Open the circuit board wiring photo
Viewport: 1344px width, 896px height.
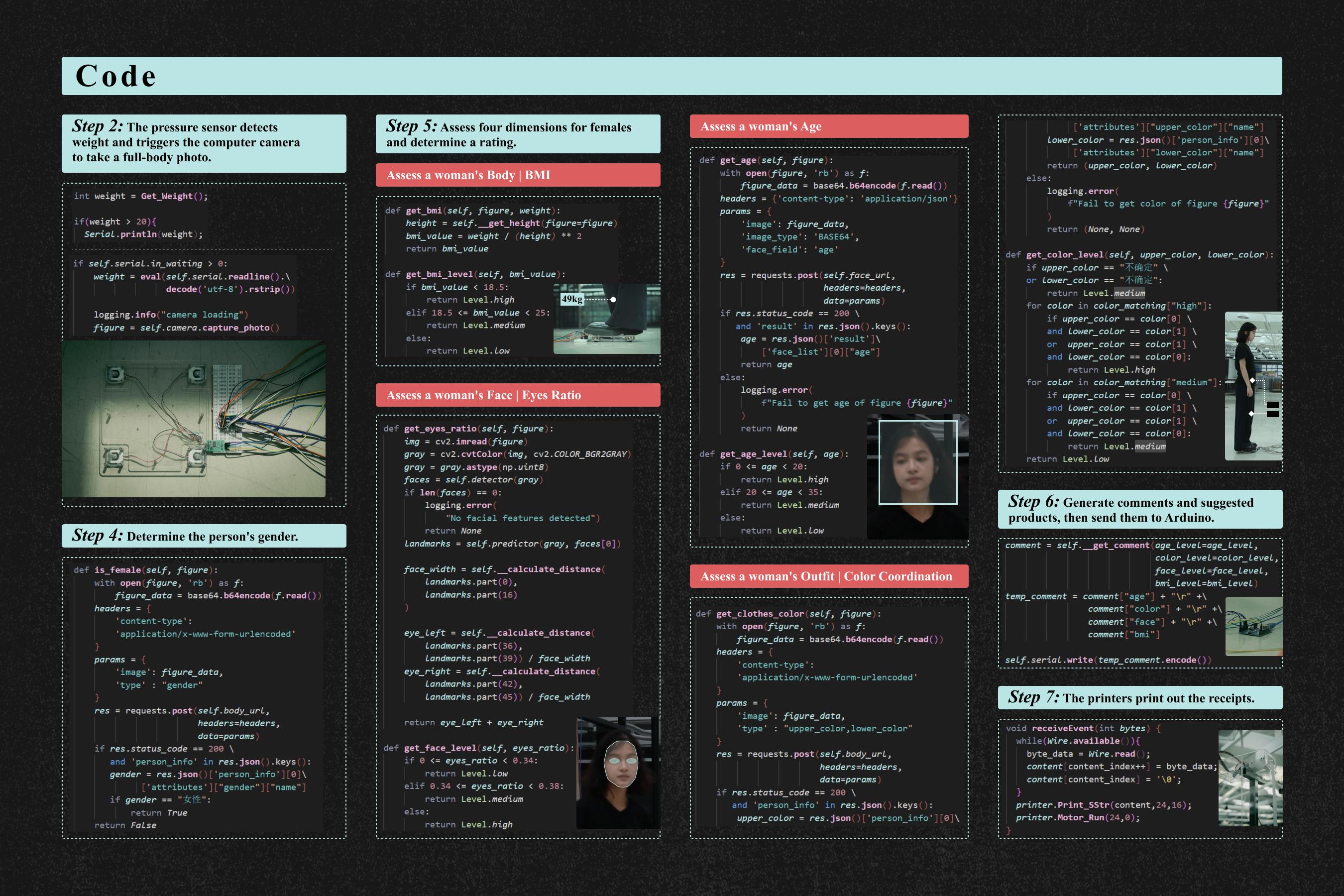[193, 419]
